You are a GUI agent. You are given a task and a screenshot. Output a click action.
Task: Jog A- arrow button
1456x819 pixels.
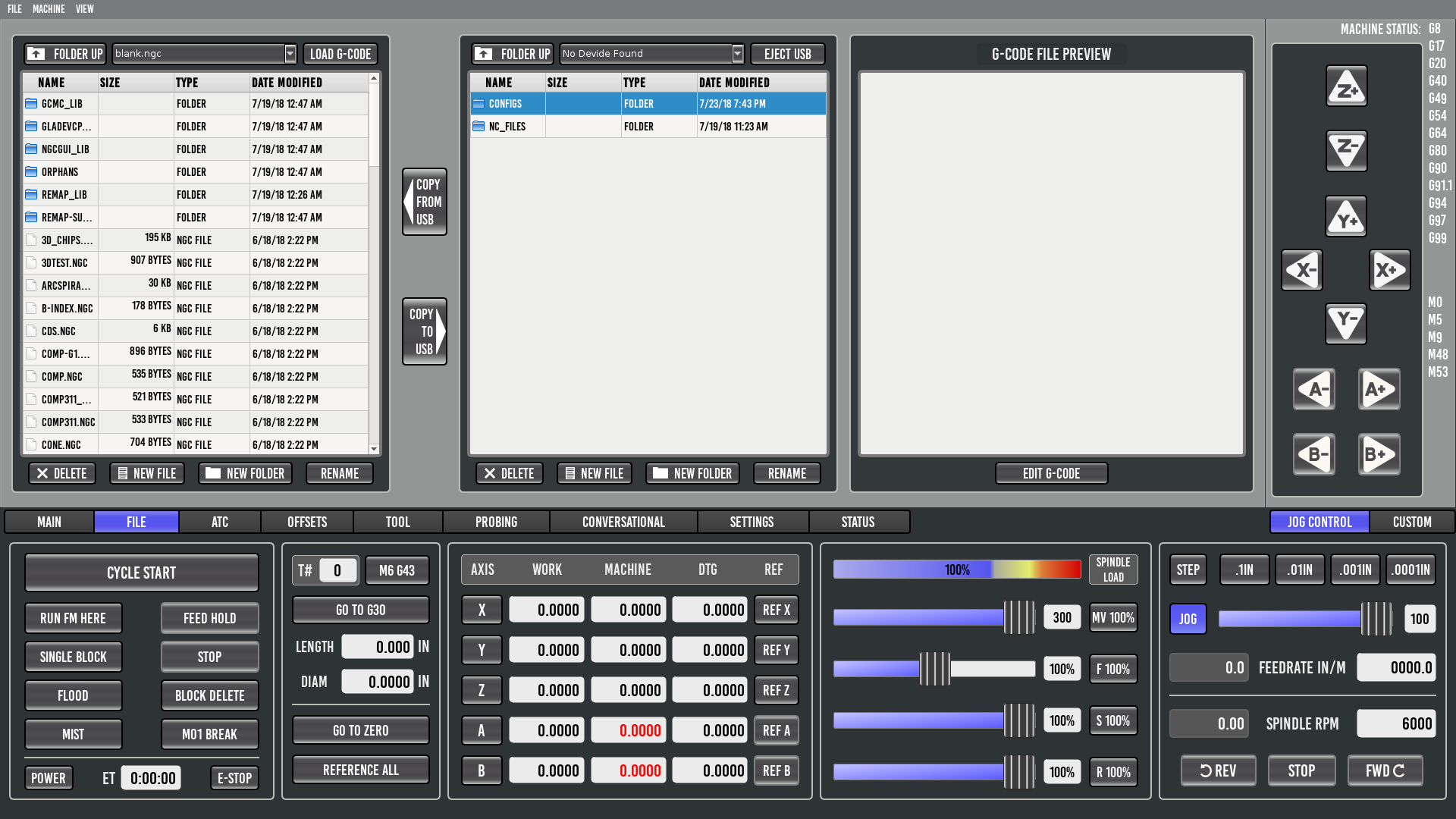[x=1314, y=390]
